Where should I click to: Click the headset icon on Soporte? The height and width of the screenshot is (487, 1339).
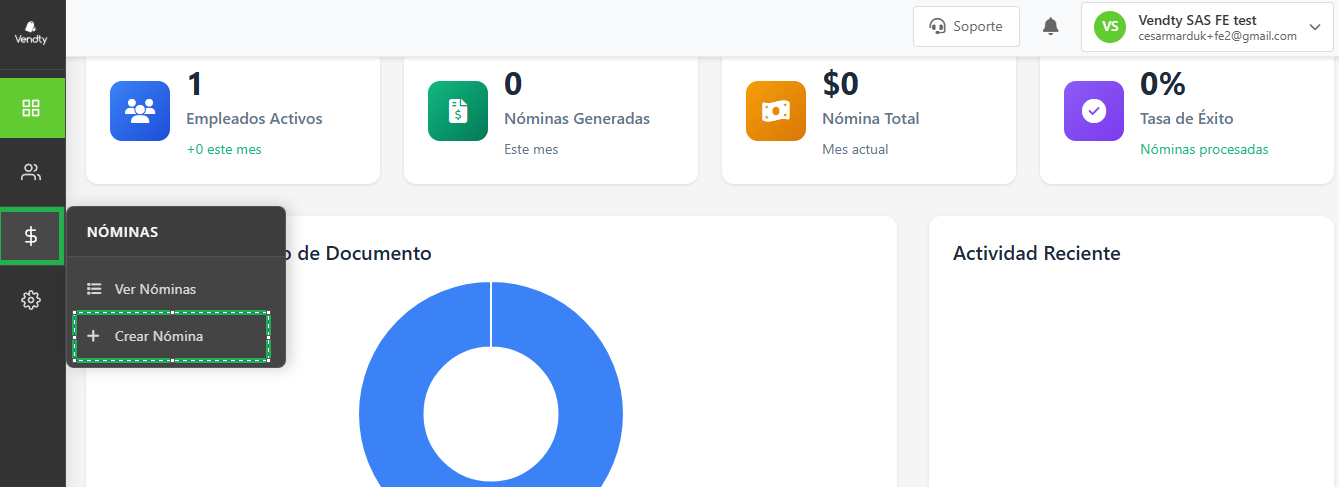click(937, 27)
